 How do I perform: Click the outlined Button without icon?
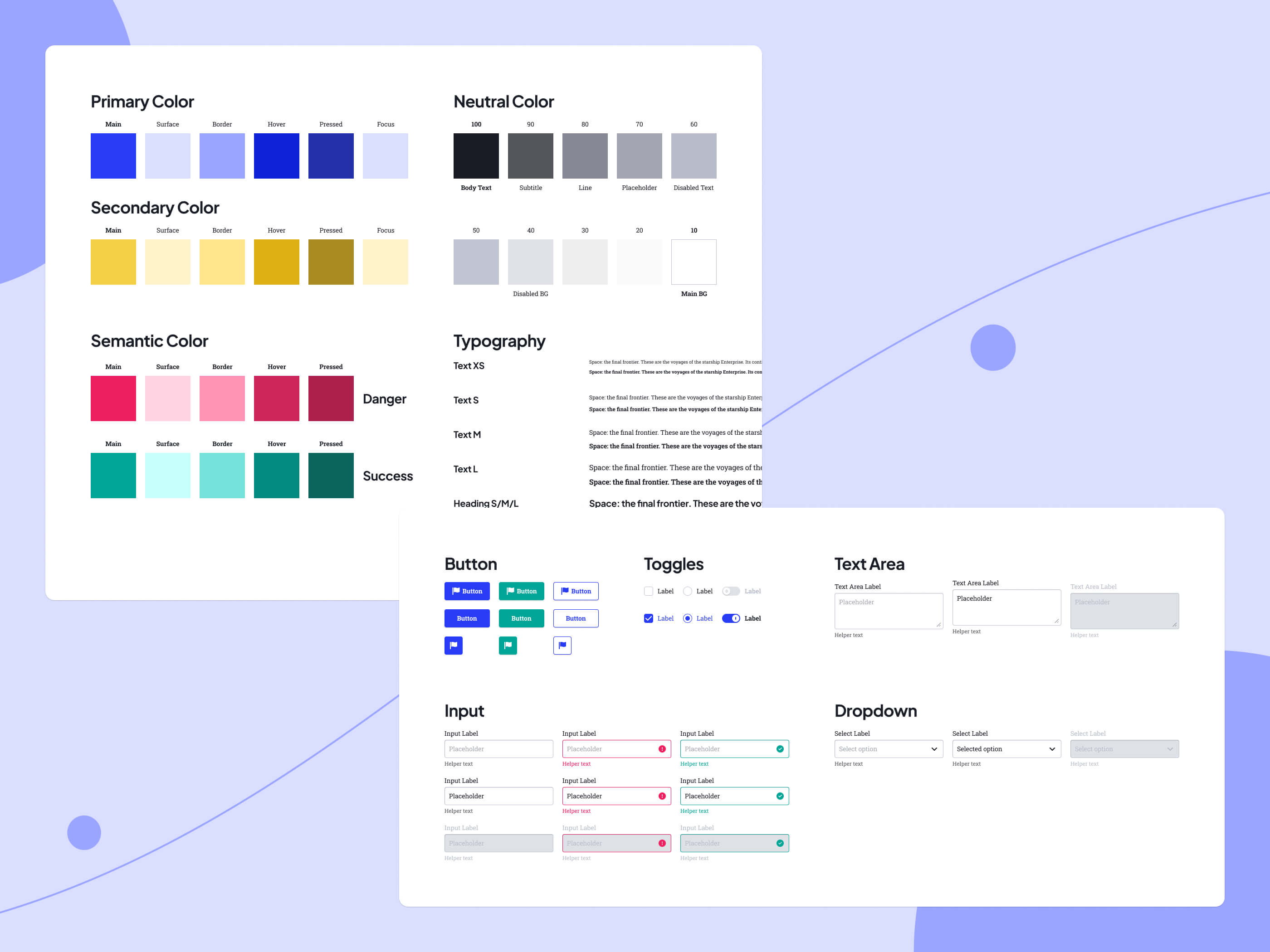click(575, 618)
